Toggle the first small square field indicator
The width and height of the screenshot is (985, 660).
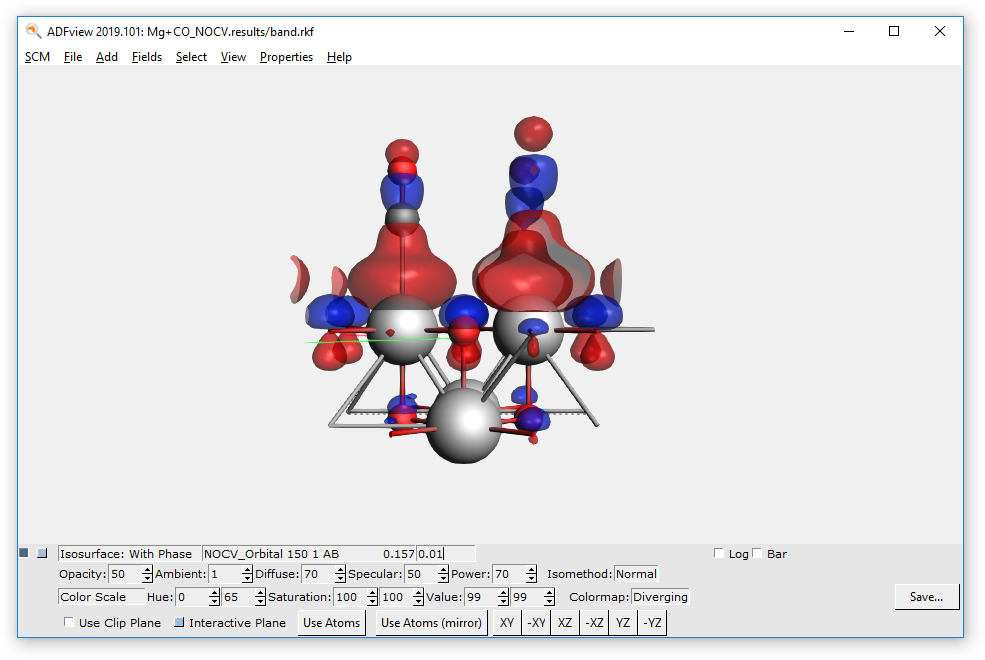22,552
